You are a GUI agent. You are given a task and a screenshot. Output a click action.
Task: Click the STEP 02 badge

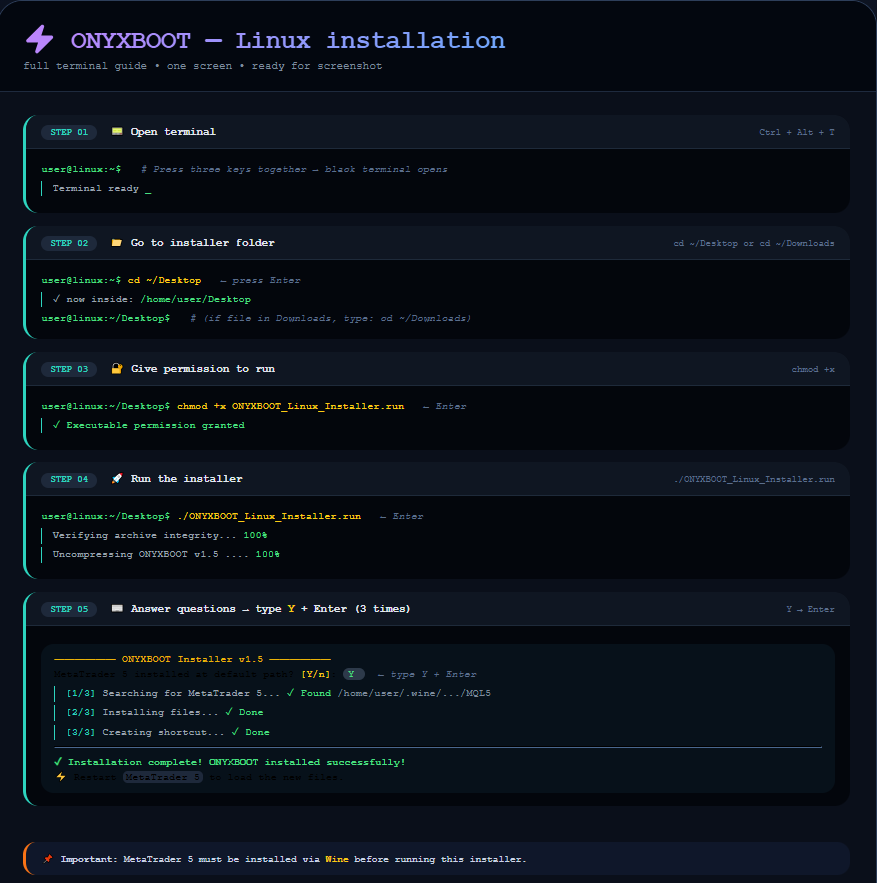69,243
